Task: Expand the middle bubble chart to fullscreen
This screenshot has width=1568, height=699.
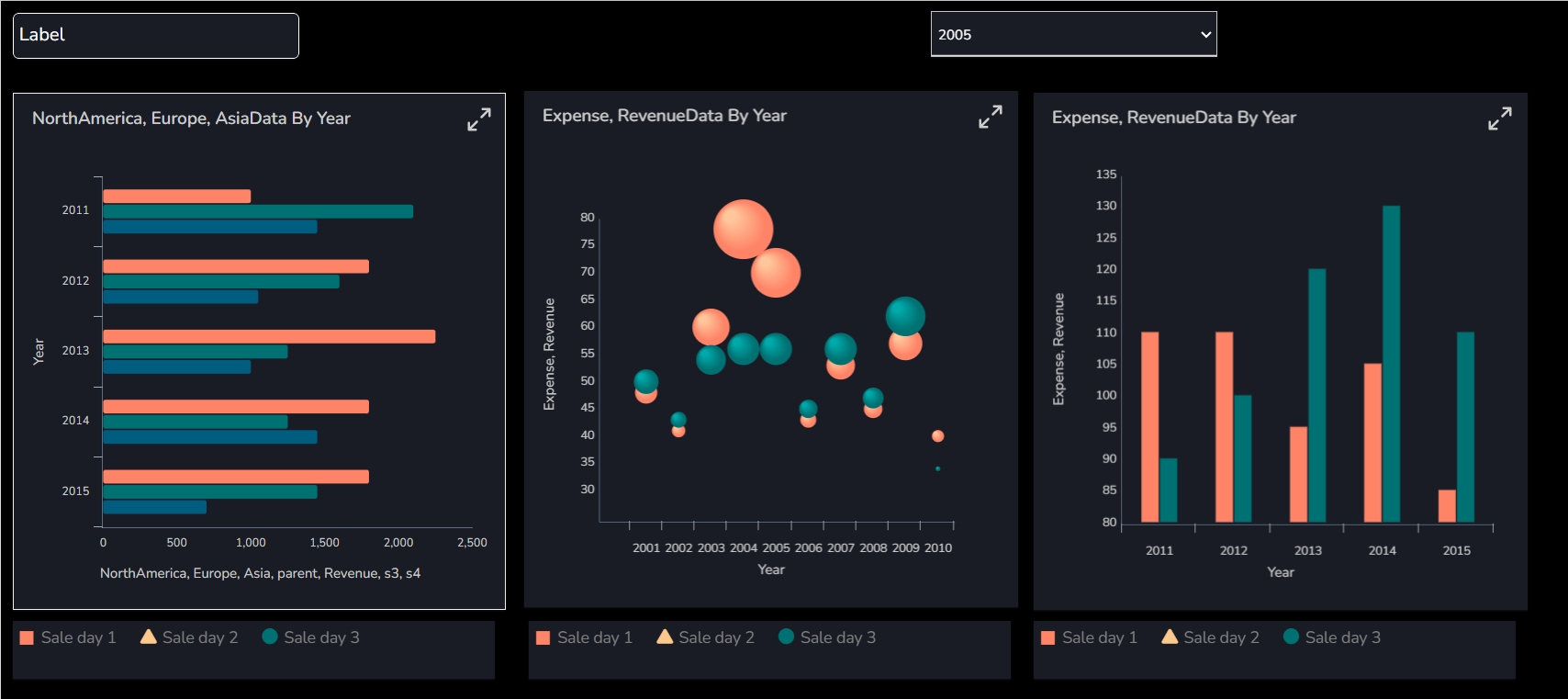Action: coord(990,117)
